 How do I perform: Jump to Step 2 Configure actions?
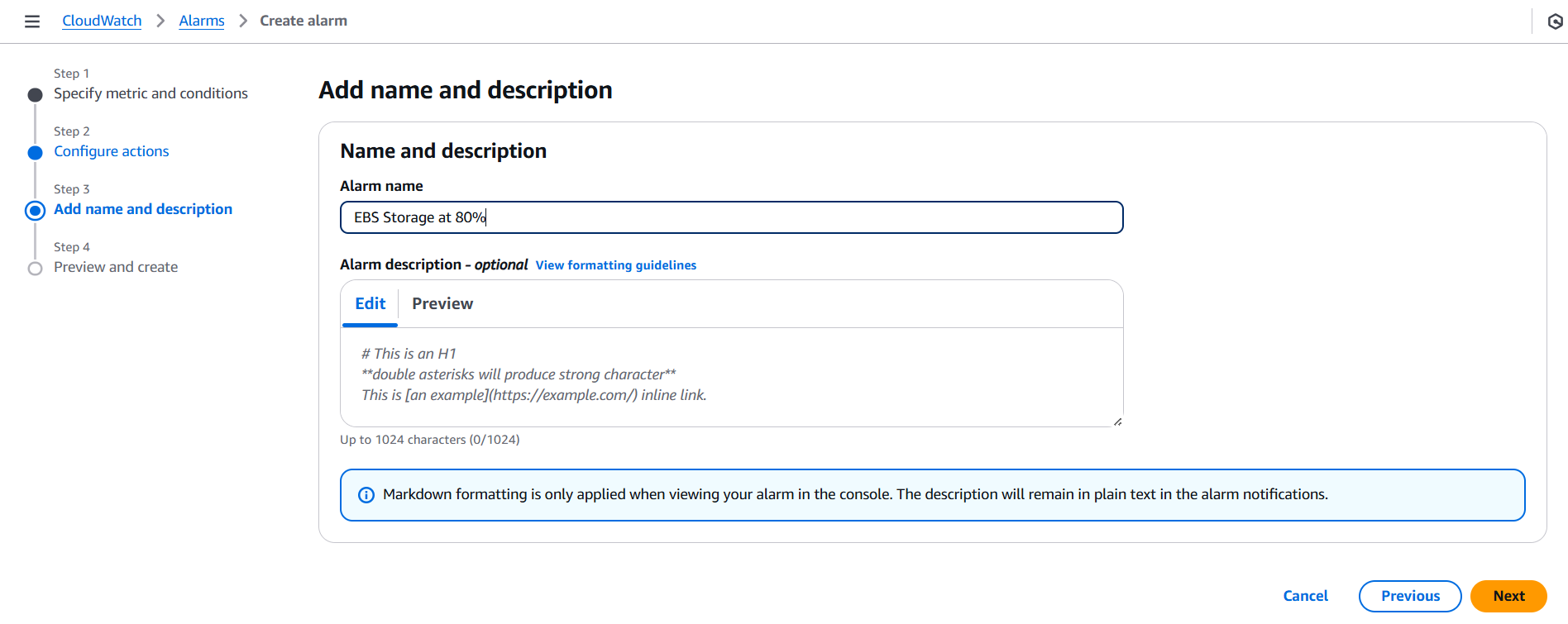112,151
